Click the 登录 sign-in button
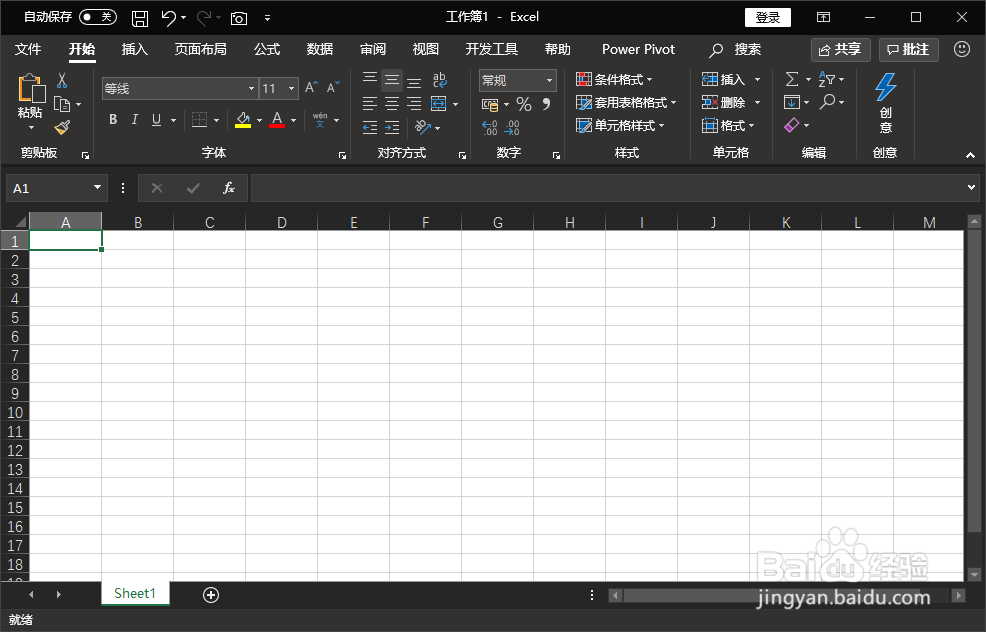The image size is (986, 632). click(x=768, y=18)
